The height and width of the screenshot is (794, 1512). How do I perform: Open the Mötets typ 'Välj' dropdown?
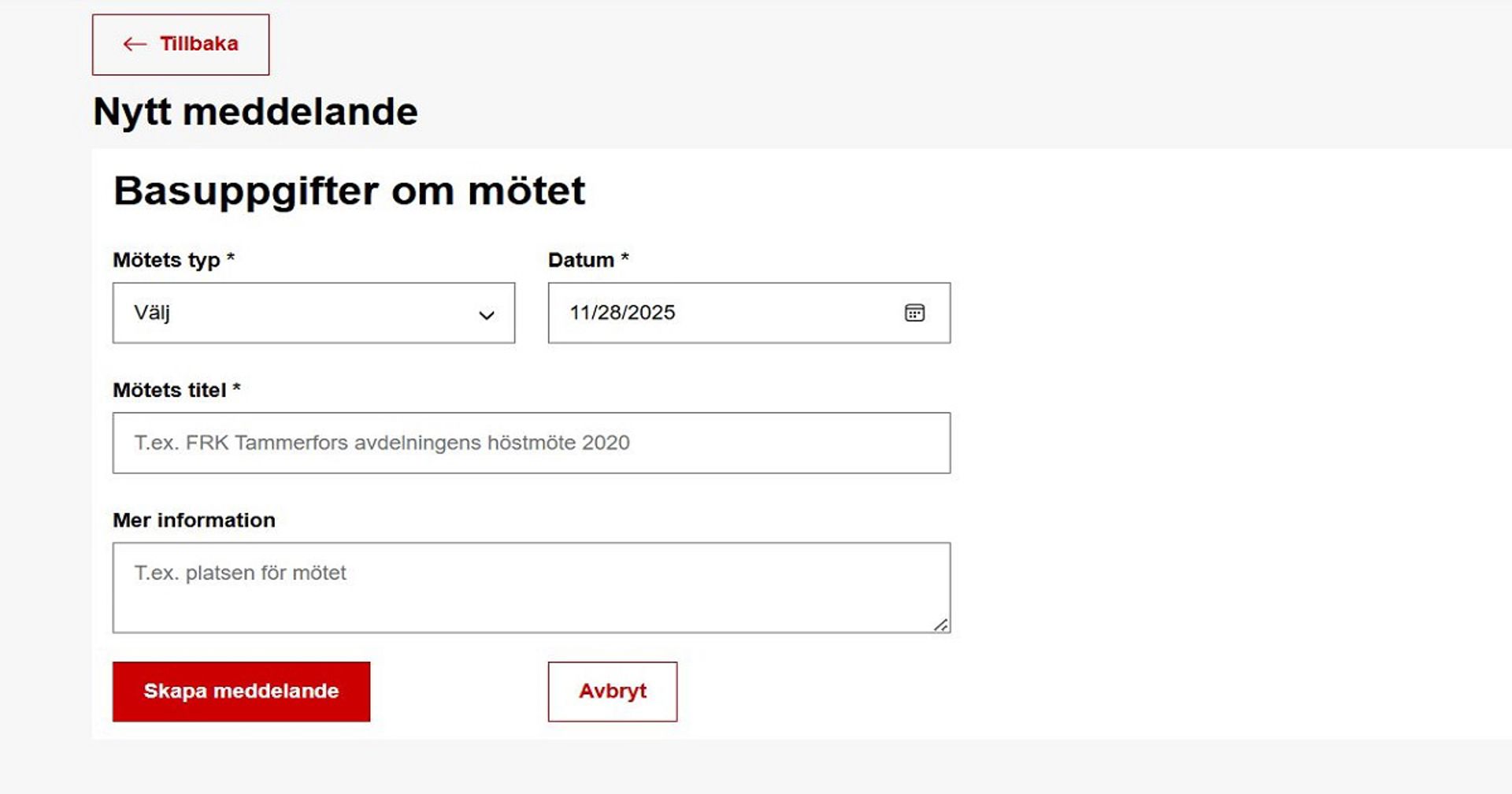pyautogui.click(x=313, y=313)
